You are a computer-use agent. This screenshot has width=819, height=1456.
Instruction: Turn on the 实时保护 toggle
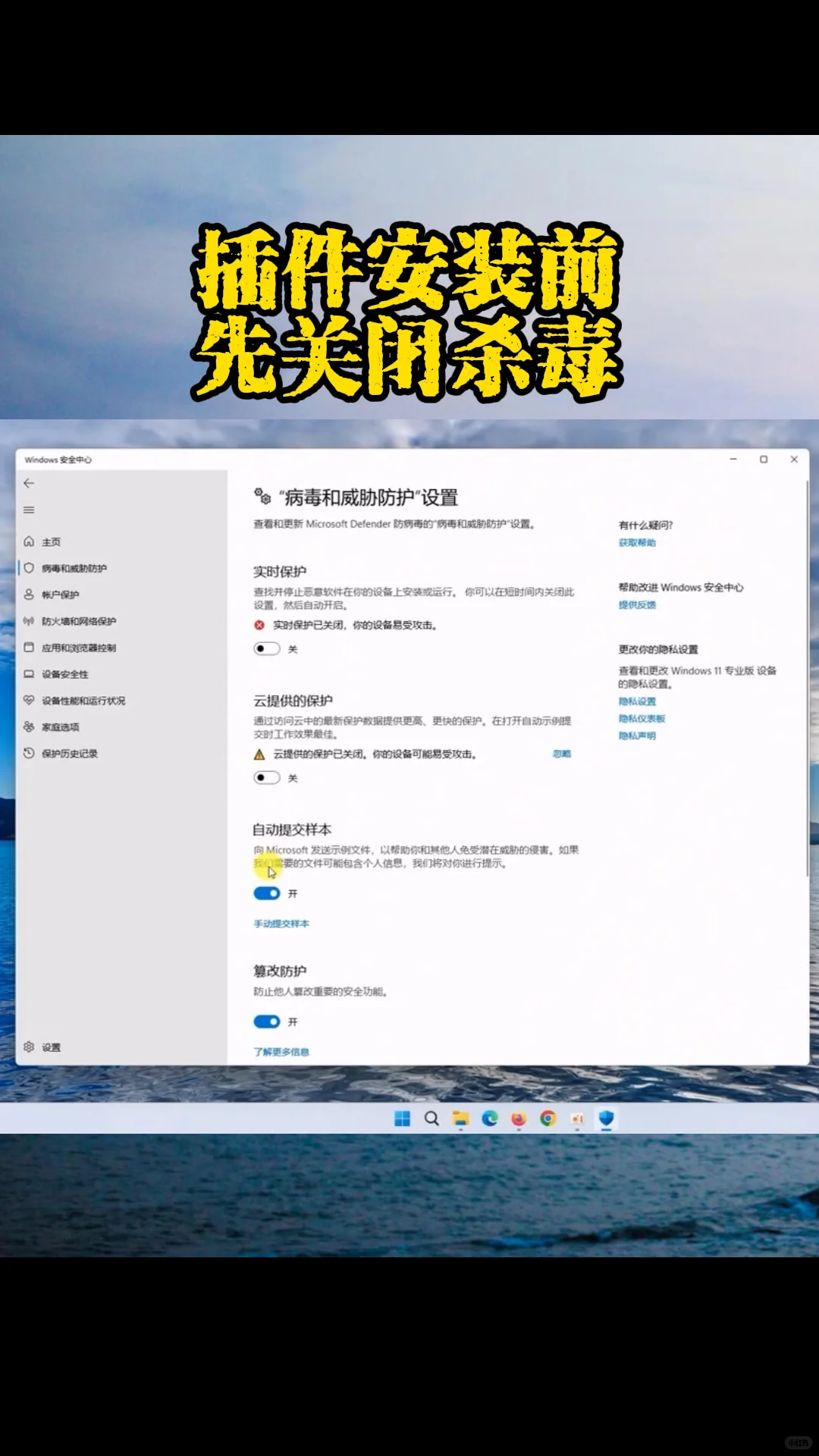pyautogui.click(x=267, y=648)
